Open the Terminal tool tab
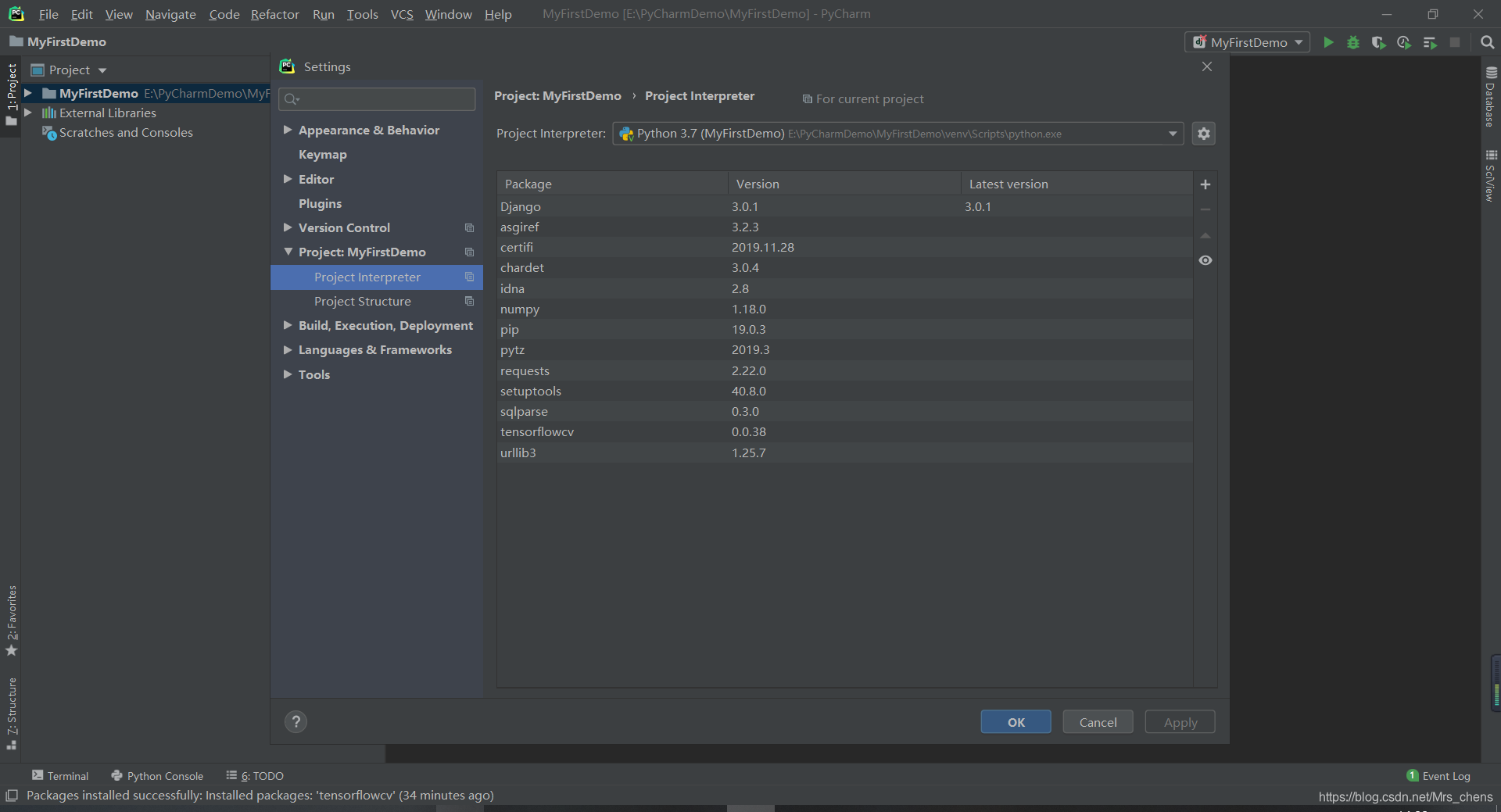 [x=60, y=776]
